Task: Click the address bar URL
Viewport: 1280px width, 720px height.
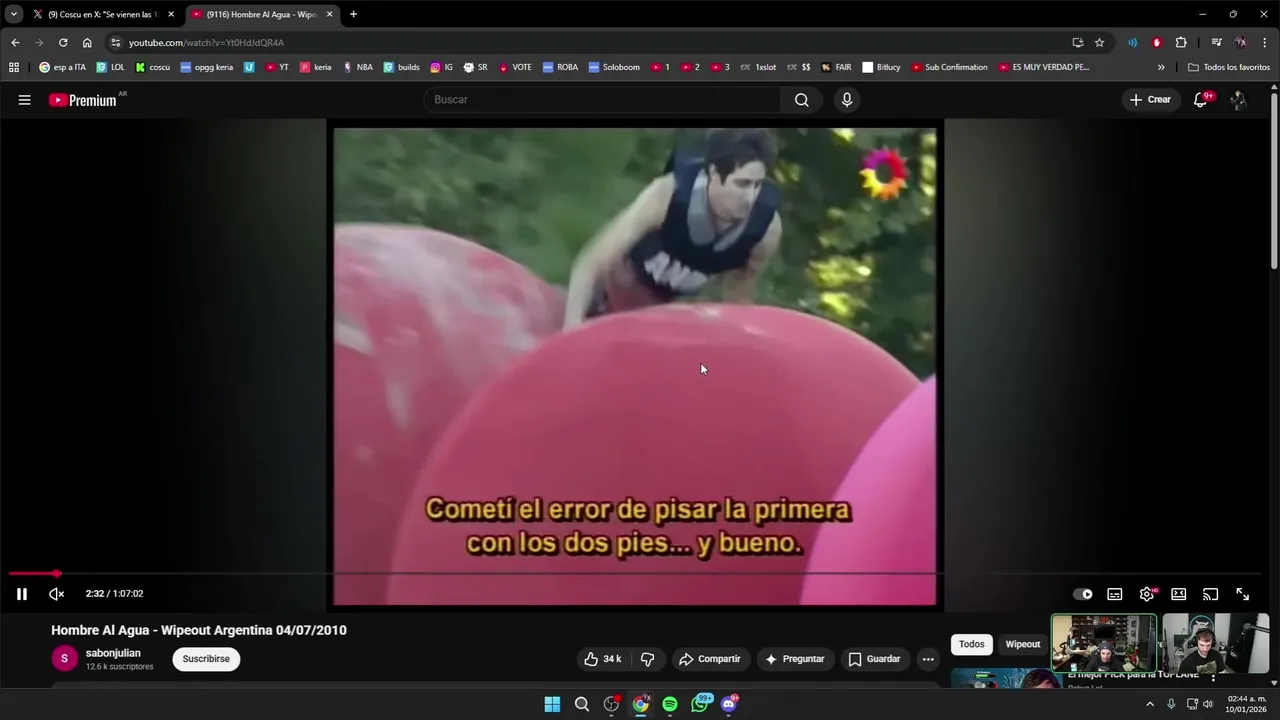Action: pos(206,43)
